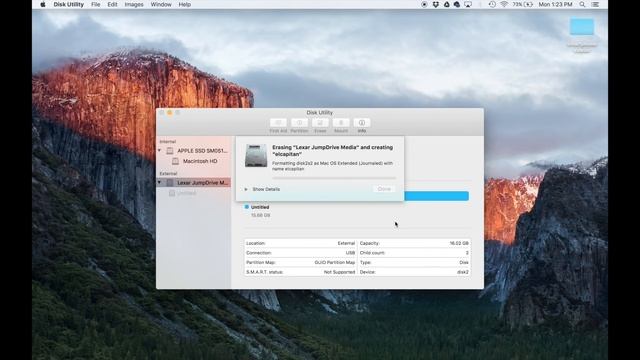
Task: Click the GUID Partition Map value
Action: point(335,262)
